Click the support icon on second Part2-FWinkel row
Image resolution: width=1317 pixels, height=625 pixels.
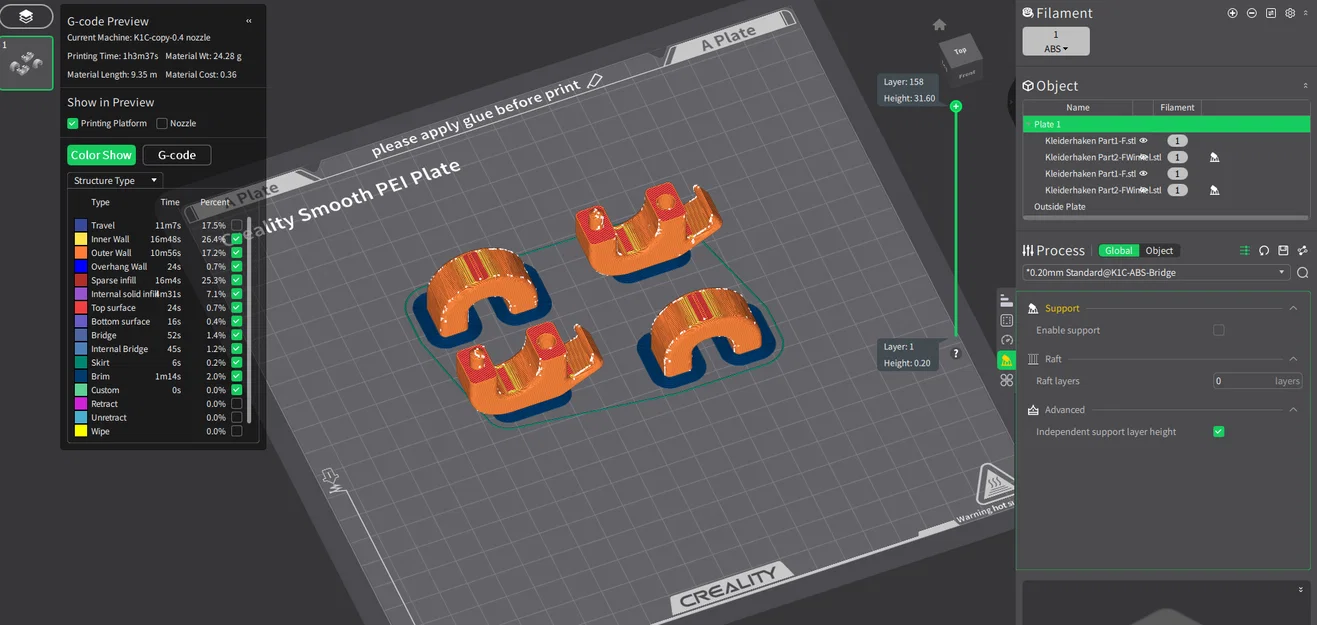click(x=1214, y=190)
